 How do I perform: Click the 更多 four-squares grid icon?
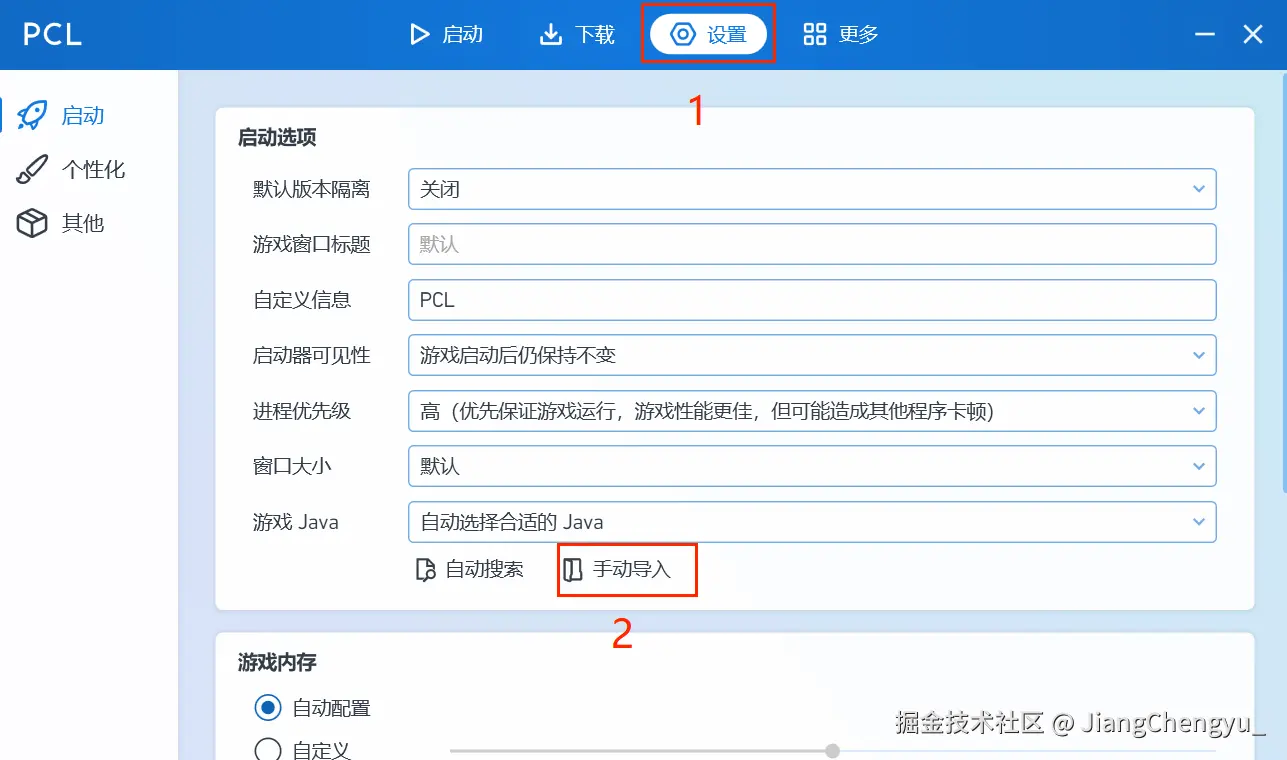click(x=815, y=35)
